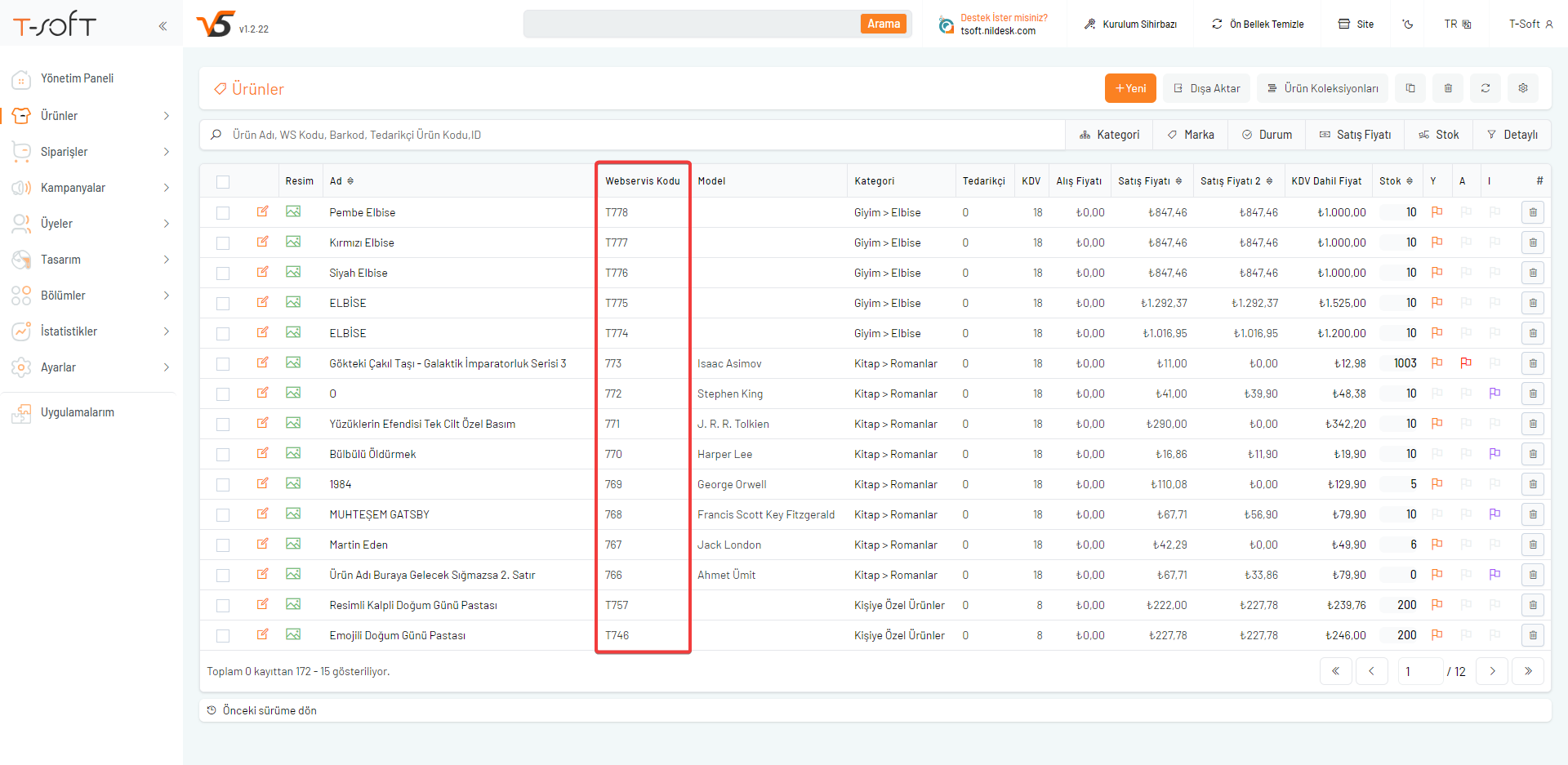The width and height of the screenshot is (1568, 765).
Task: Open Marka filter tab
Action: [x=1191, y=135]
